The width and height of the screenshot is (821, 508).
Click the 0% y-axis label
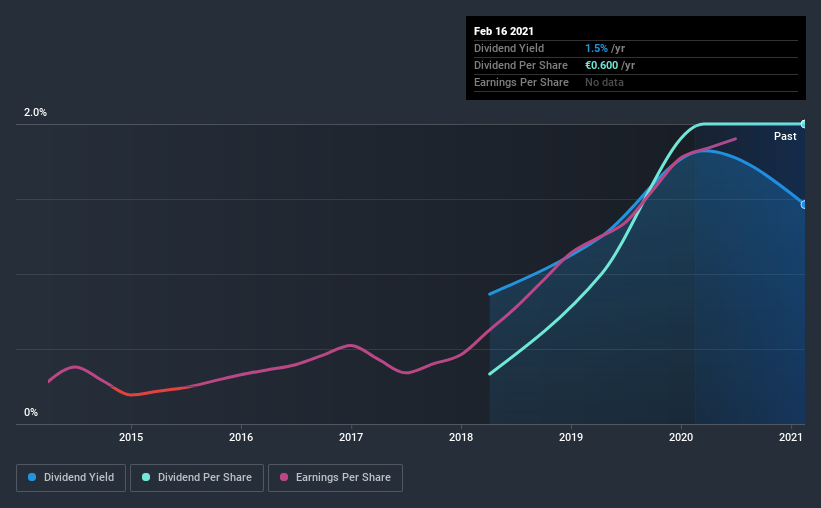pyautogui.click(x=31, y=413)
